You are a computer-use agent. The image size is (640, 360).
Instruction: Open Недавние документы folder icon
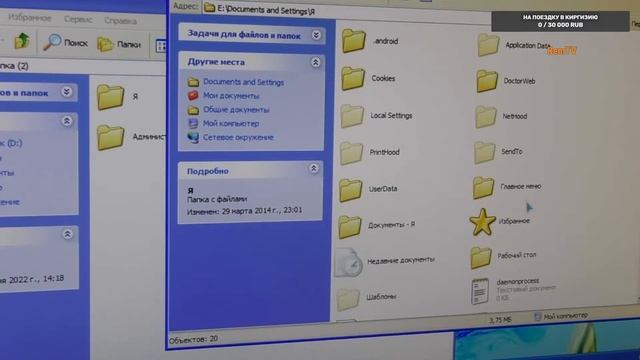(x=348, y=262)
